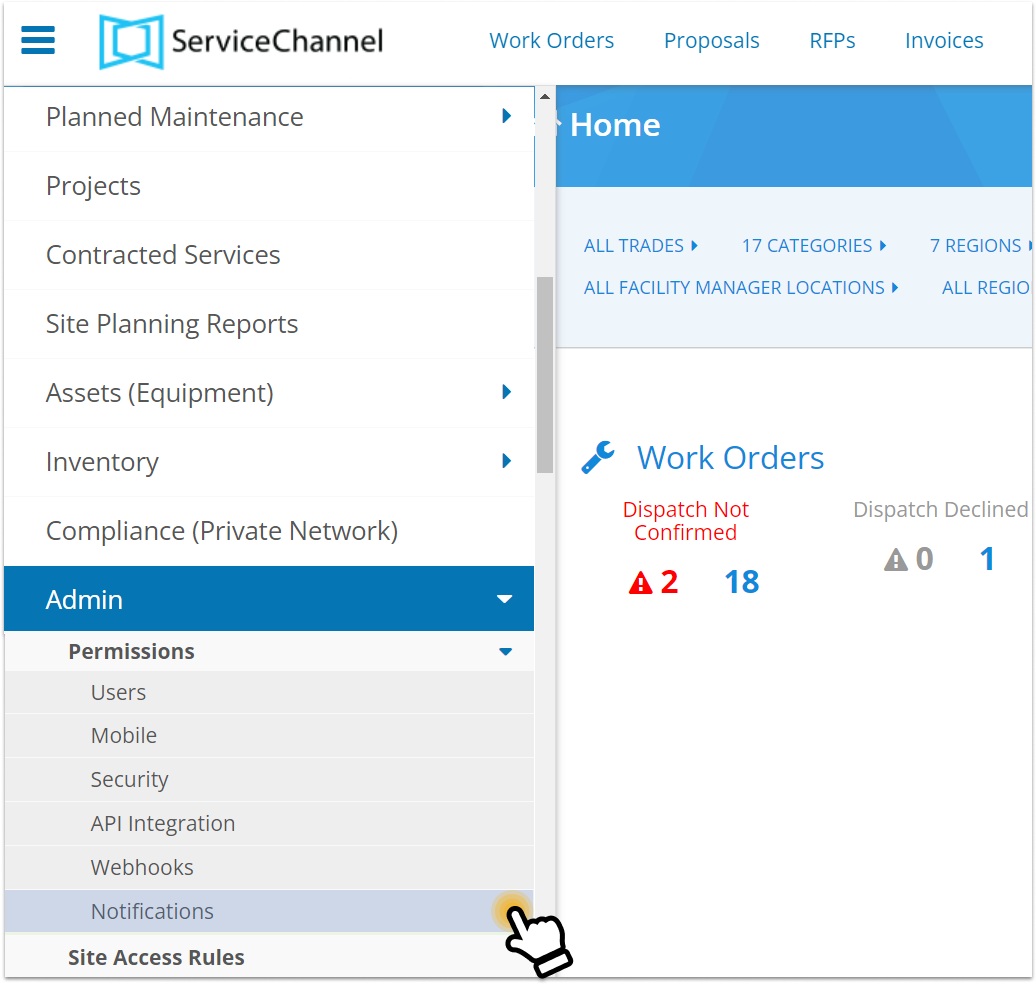
Task: Open Notifications under Permissions
Action: click(270, 911)
